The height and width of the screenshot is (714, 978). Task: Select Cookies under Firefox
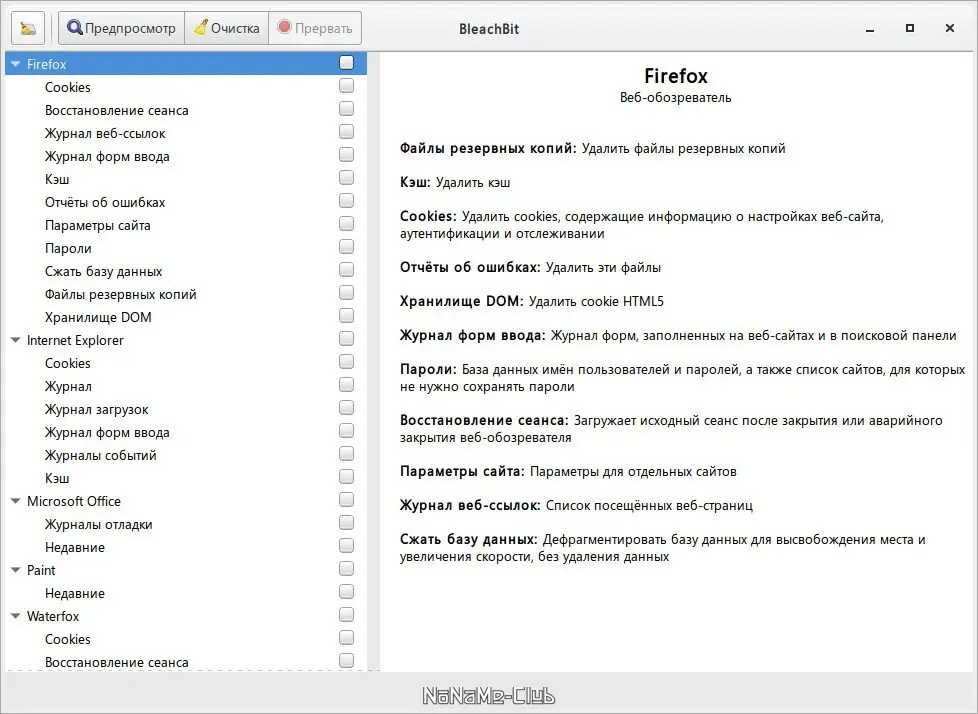pyautogui.click(x=186, y=87)
